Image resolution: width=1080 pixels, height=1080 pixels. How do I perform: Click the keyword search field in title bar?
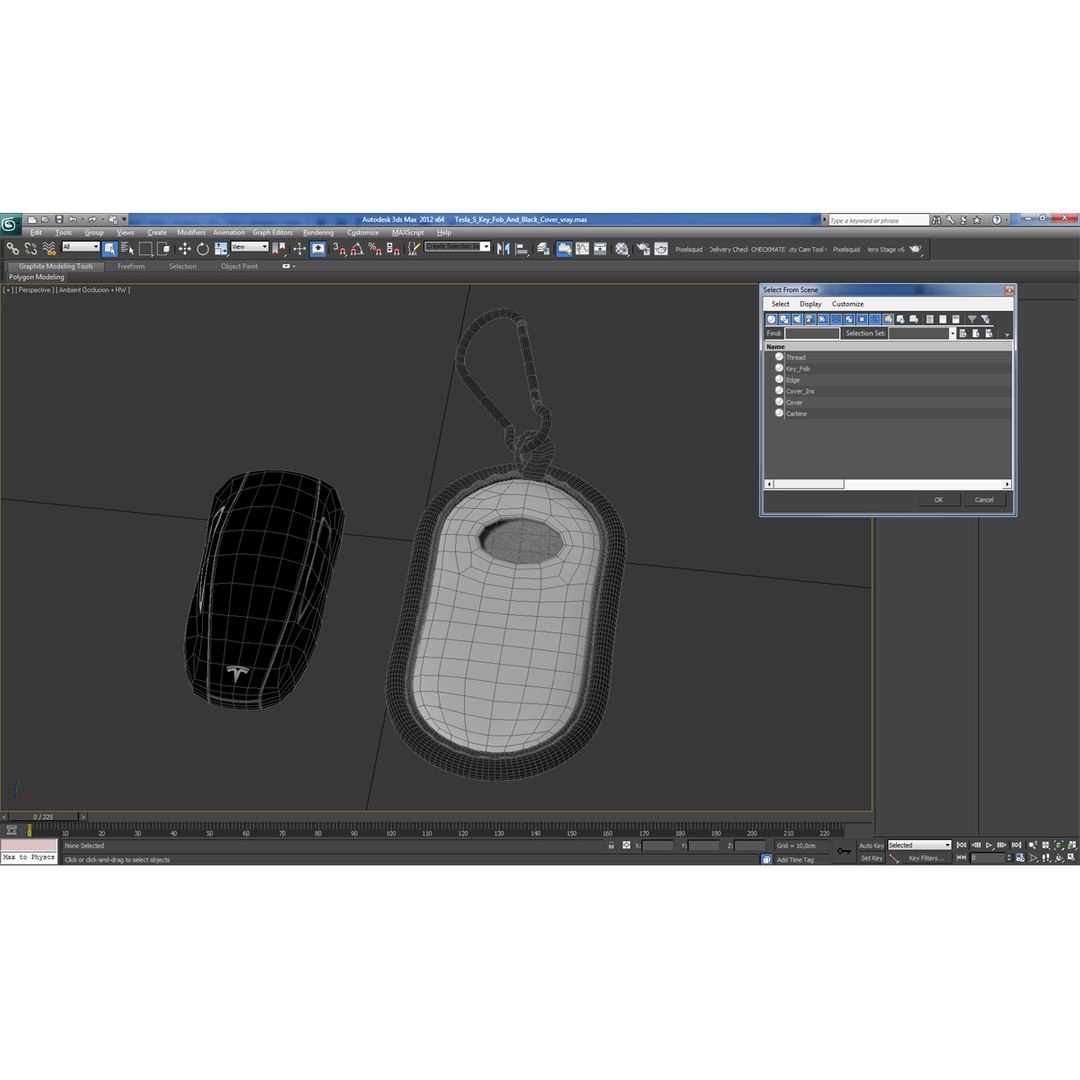point(879,220)
